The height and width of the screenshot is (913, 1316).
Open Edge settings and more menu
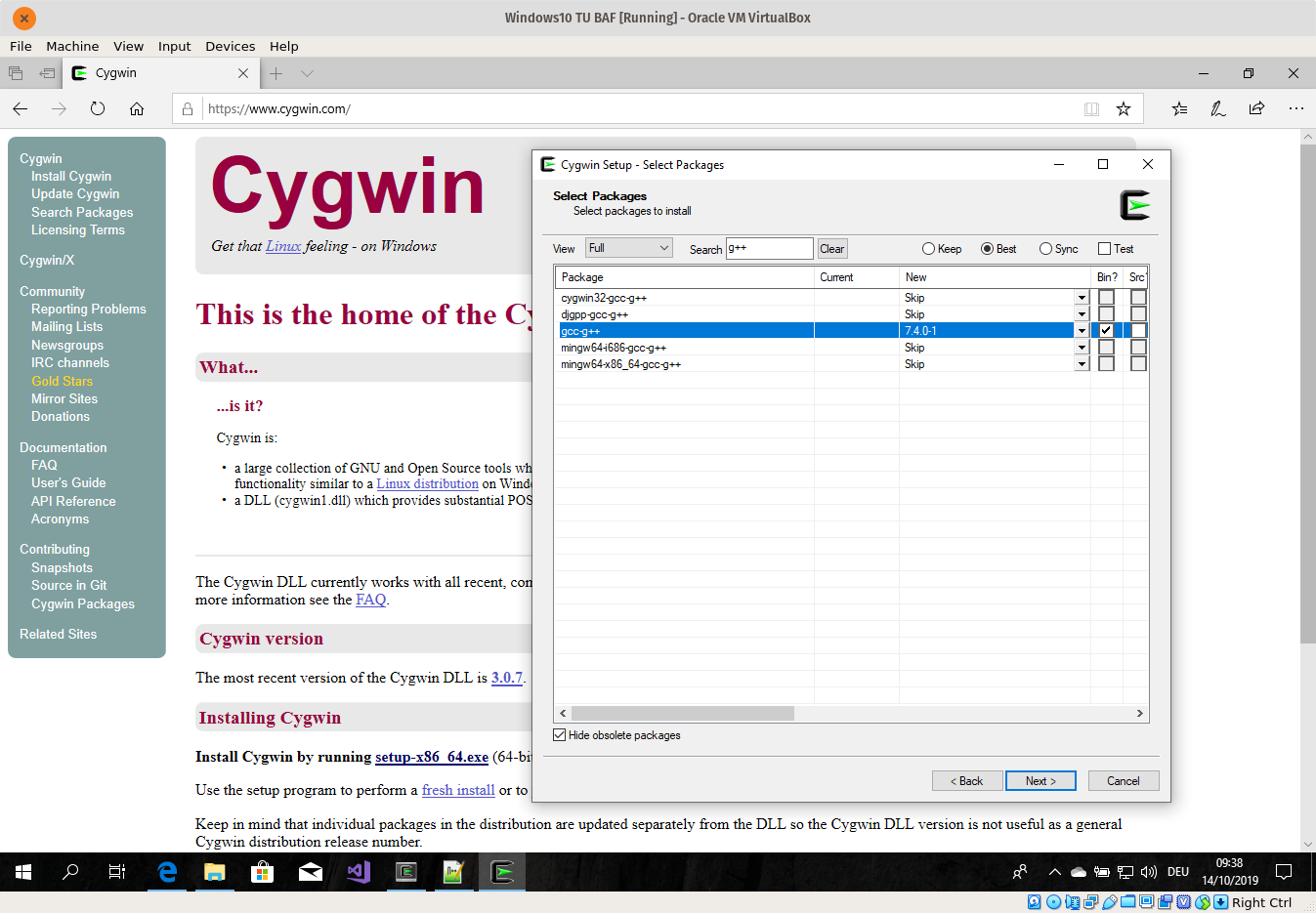coord(1296,108)
